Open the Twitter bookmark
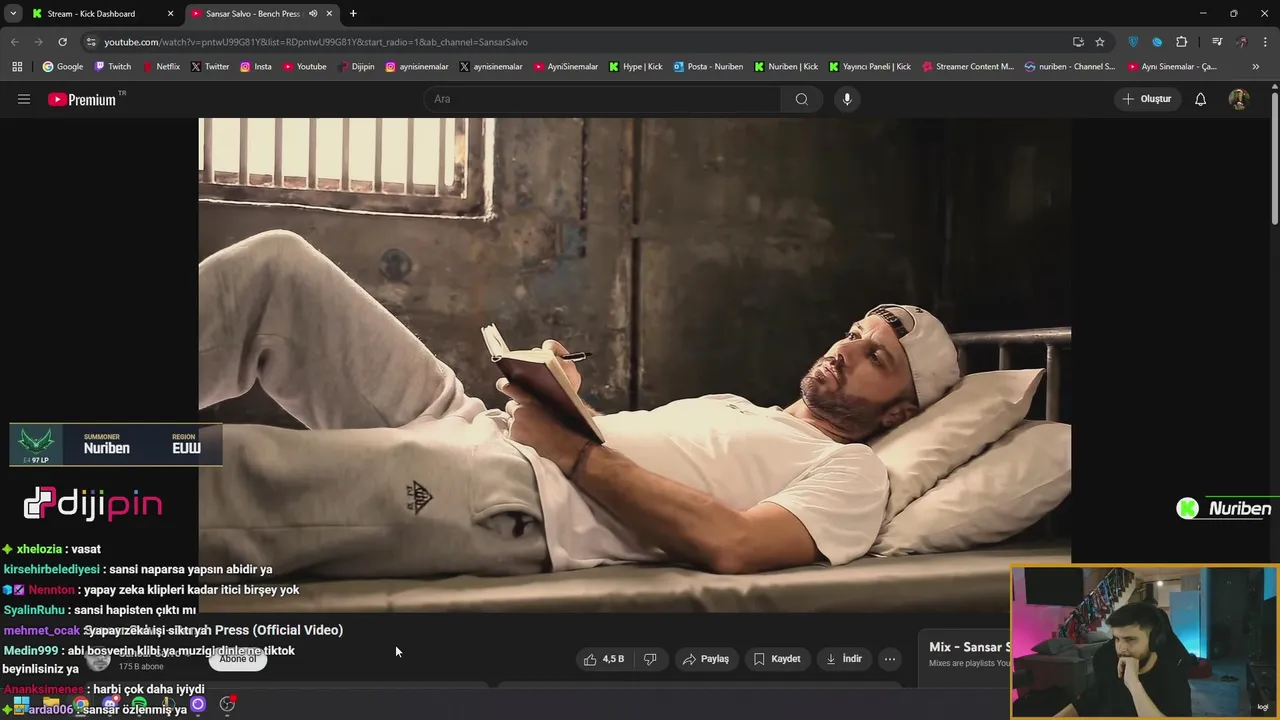Viewport: 1280px width, 720px height. 210,67
